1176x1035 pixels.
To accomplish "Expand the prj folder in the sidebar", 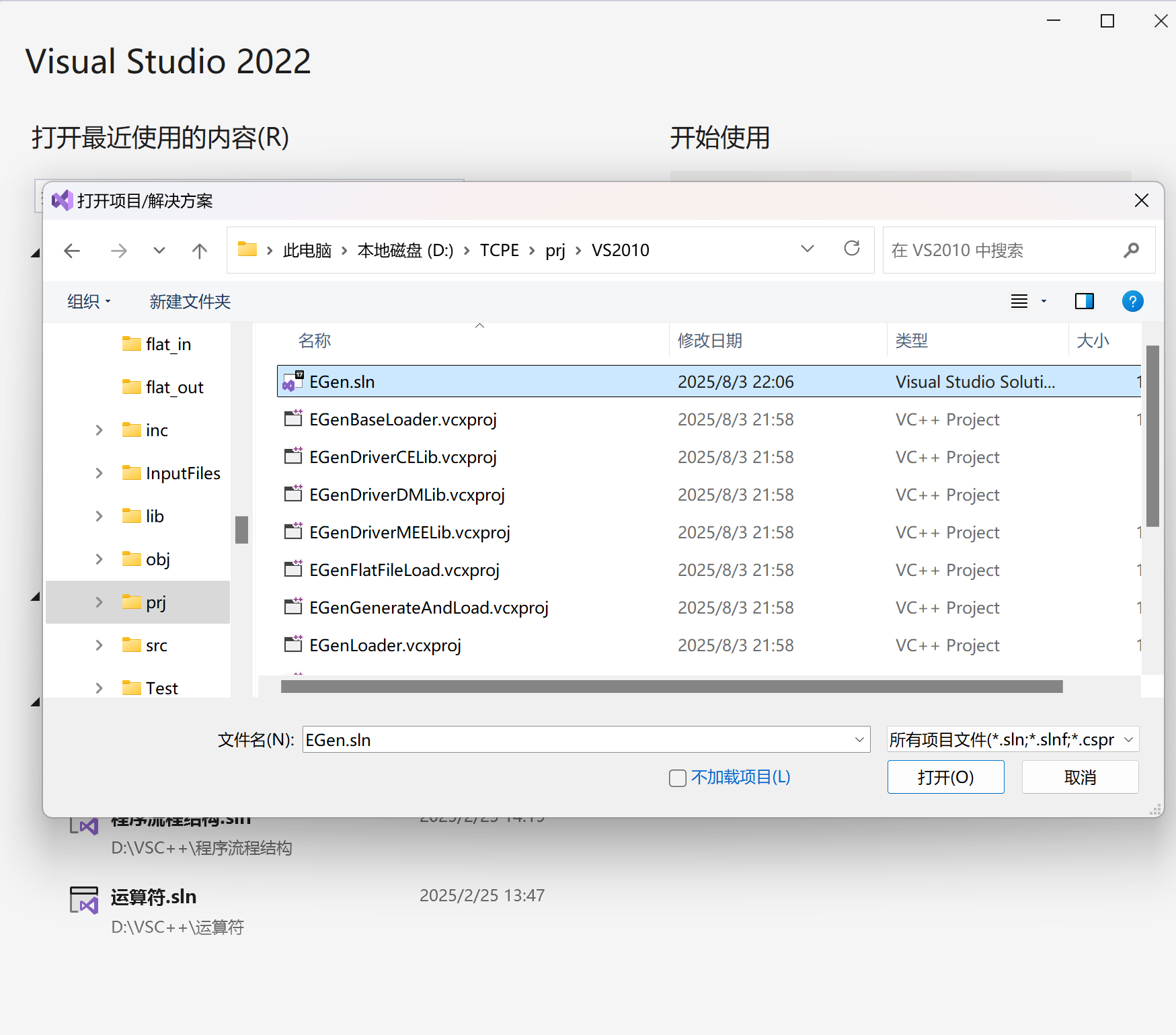I will point(98,602).
